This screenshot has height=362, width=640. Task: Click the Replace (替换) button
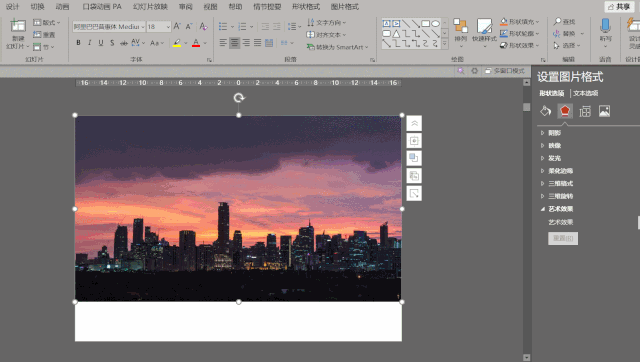pyautogui.click(x=565, y=33)
